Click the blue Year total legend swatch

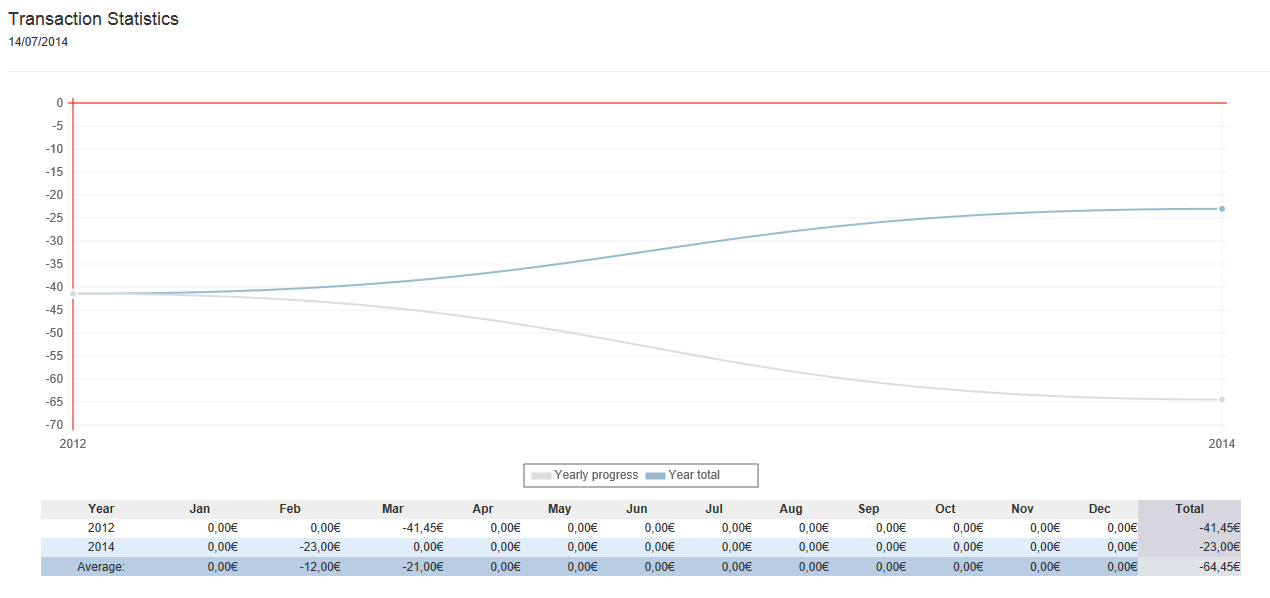pyautogui.click(x=655, y=476)
